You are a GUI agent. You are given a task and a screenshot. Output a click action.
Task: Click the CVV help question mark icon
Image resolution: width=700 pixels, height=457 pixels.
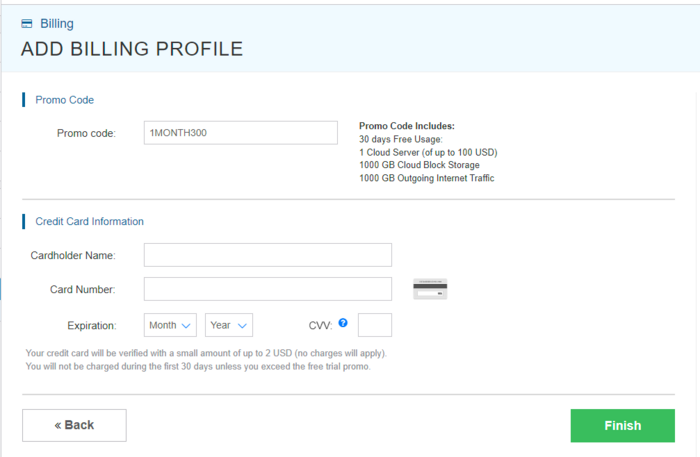[343, 323]
